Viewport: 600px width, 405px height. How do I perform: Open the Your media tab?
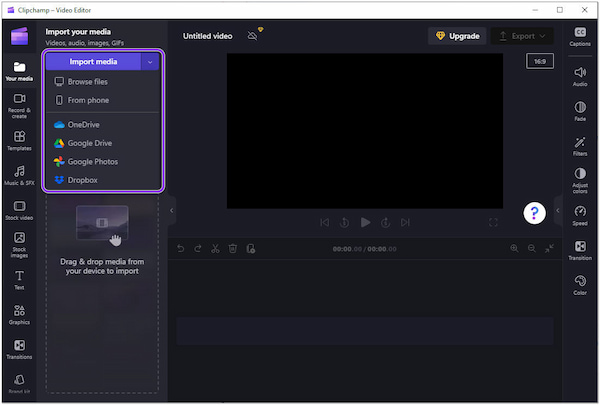tap(19, 71)
